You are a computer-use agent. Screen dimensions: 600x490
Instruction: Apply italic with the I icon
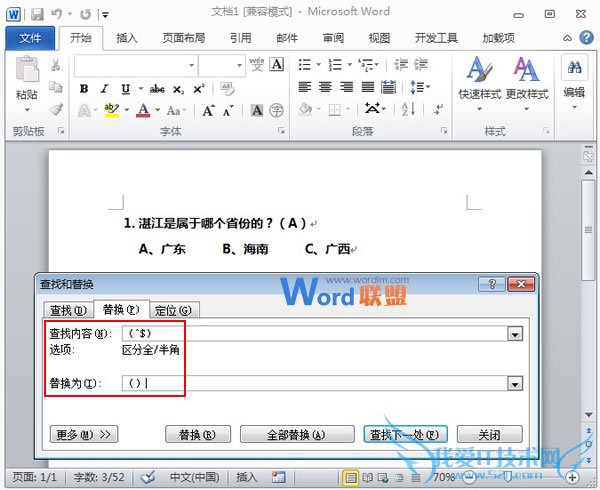pyautogui.click(x=105, y=89)
